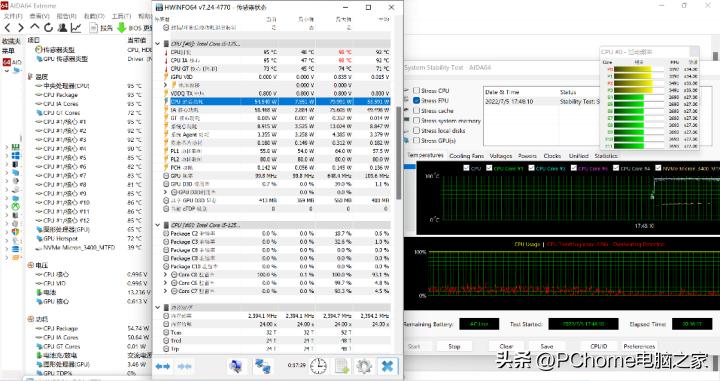This screenshot has width=720, height=381.
Task: Click the green BIOS update arrow
Action: [x=122, y=28]
